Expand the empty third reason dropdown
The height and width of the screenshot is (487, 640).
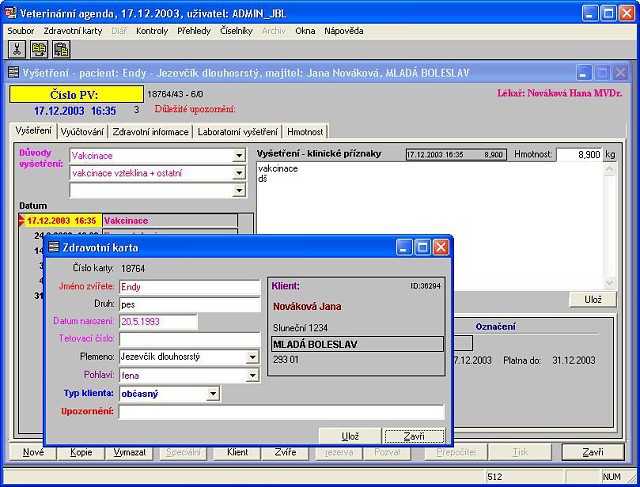tap(239, 190)
